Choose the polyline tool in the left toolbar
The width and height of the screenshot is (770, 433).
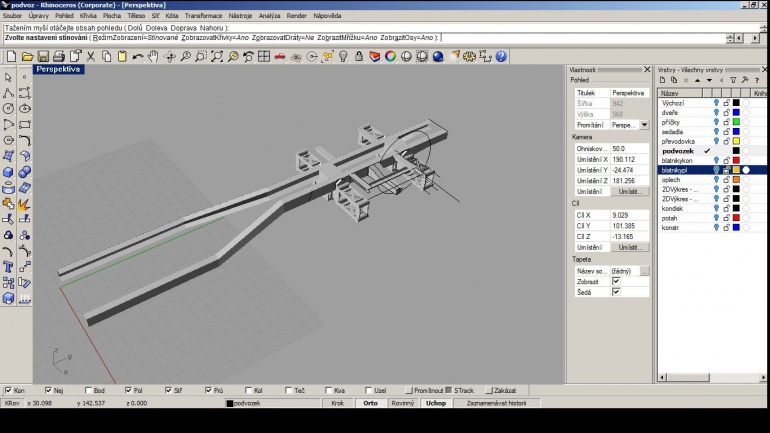8,93
